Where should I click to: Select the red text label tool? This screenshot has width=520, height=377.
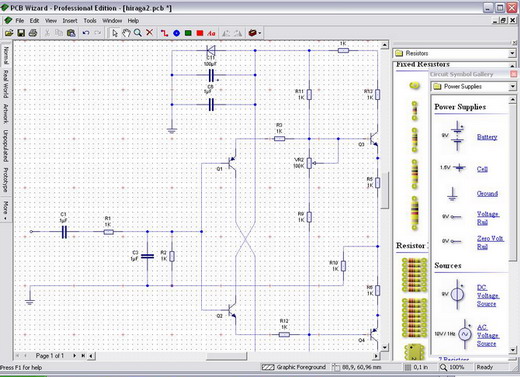tap(211, 33)
